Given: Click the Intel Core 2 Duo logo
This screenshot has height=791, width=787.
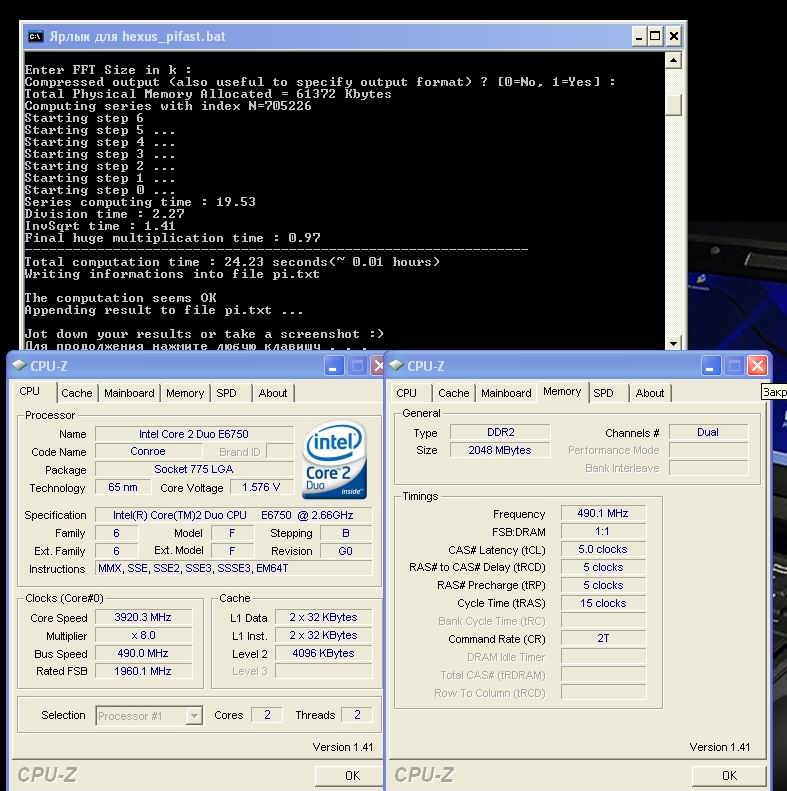Looking at the screenshot, I should click(334, 460).
